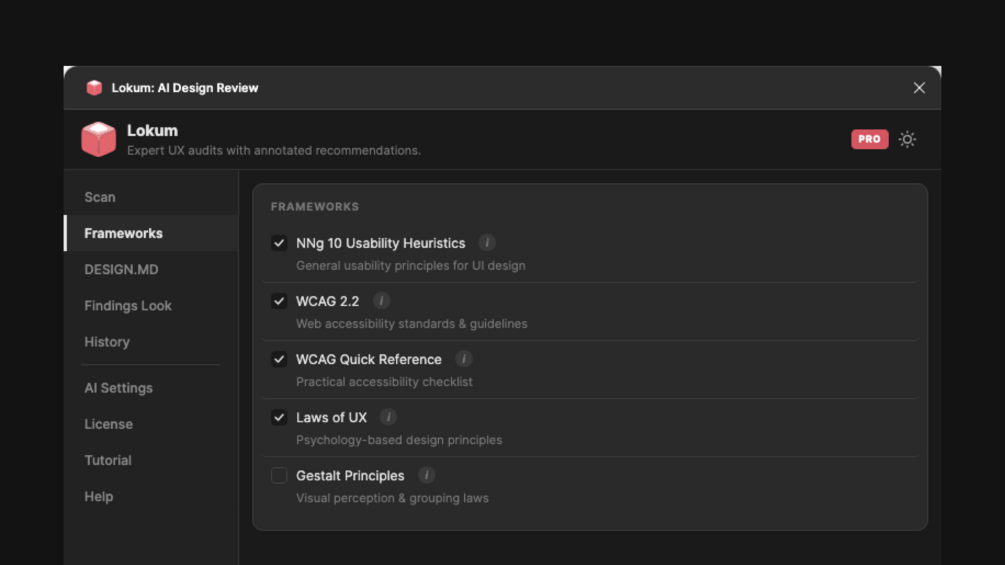Show info for WCAG 2.2 framework
Image resolution: width=1005 pixels, height=565 pixels.
coord(381,301)
